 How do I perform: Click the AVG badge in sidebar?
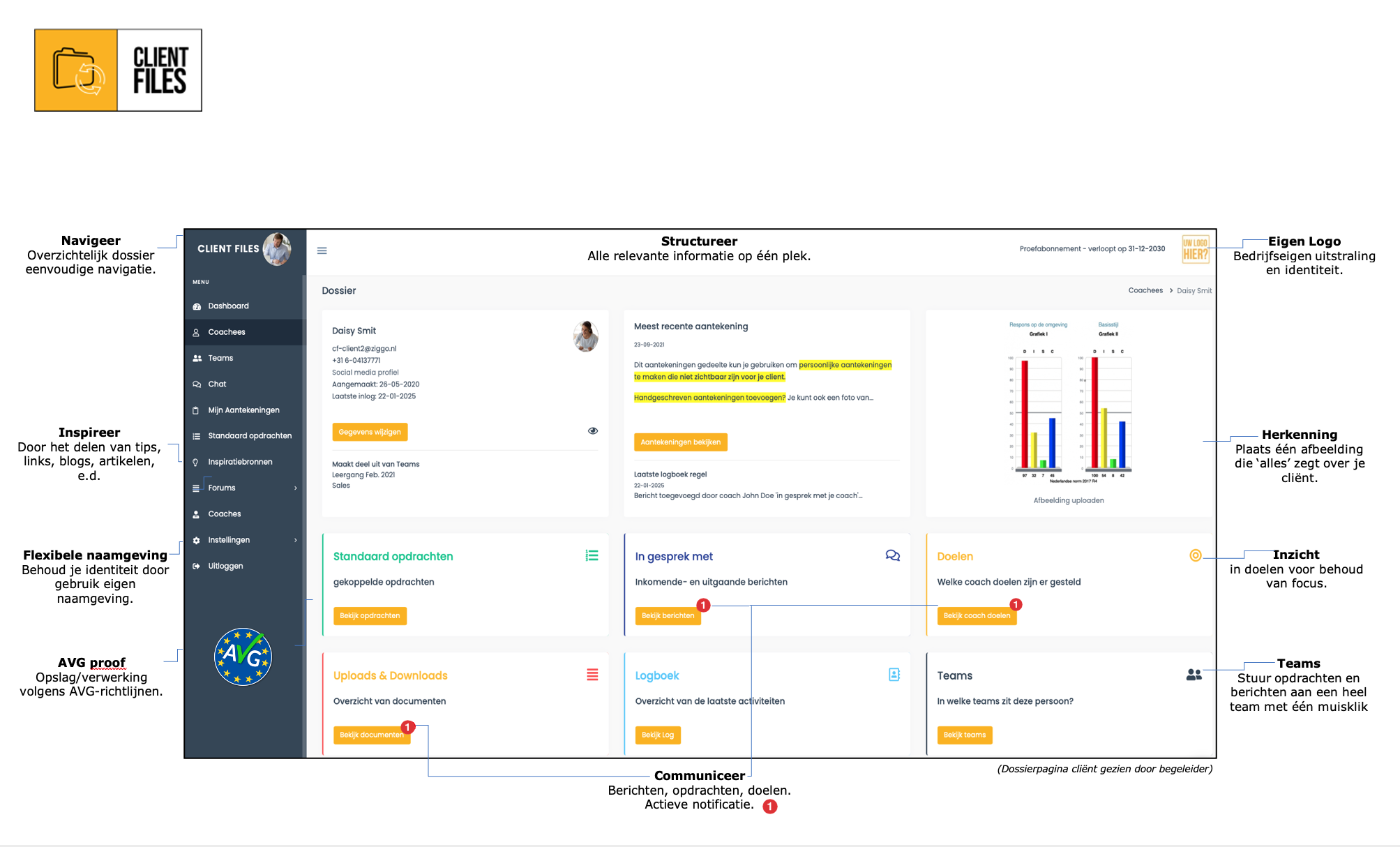pyautogui.click(x=243, y=657)
